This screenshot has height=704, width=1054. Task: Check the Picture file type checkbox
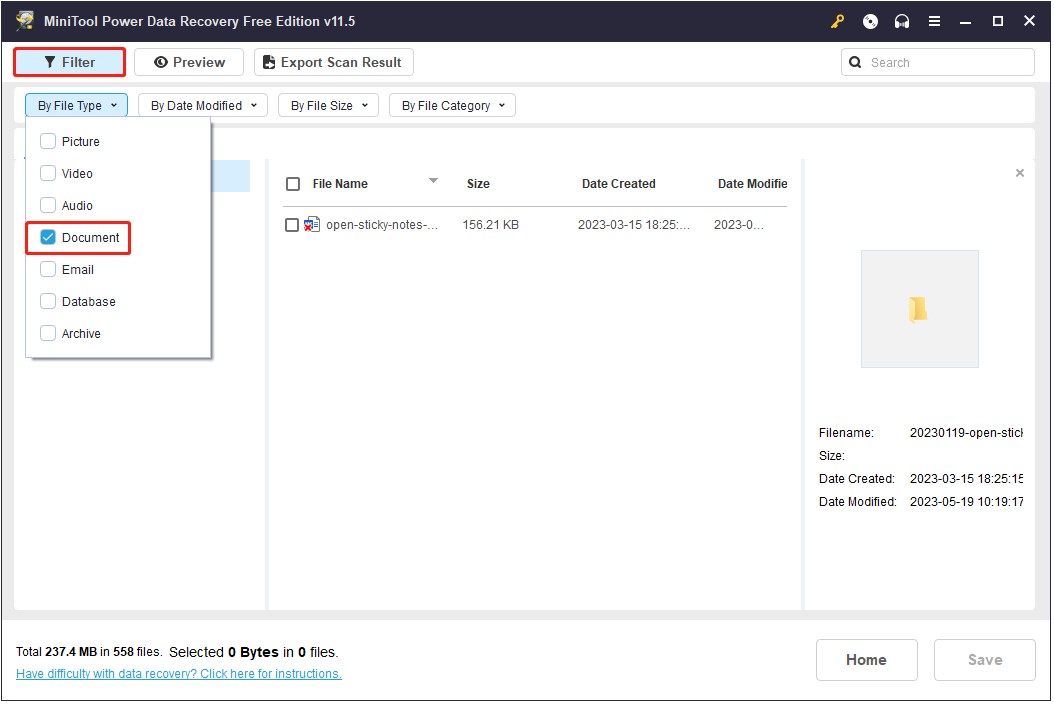click(48, 142)
